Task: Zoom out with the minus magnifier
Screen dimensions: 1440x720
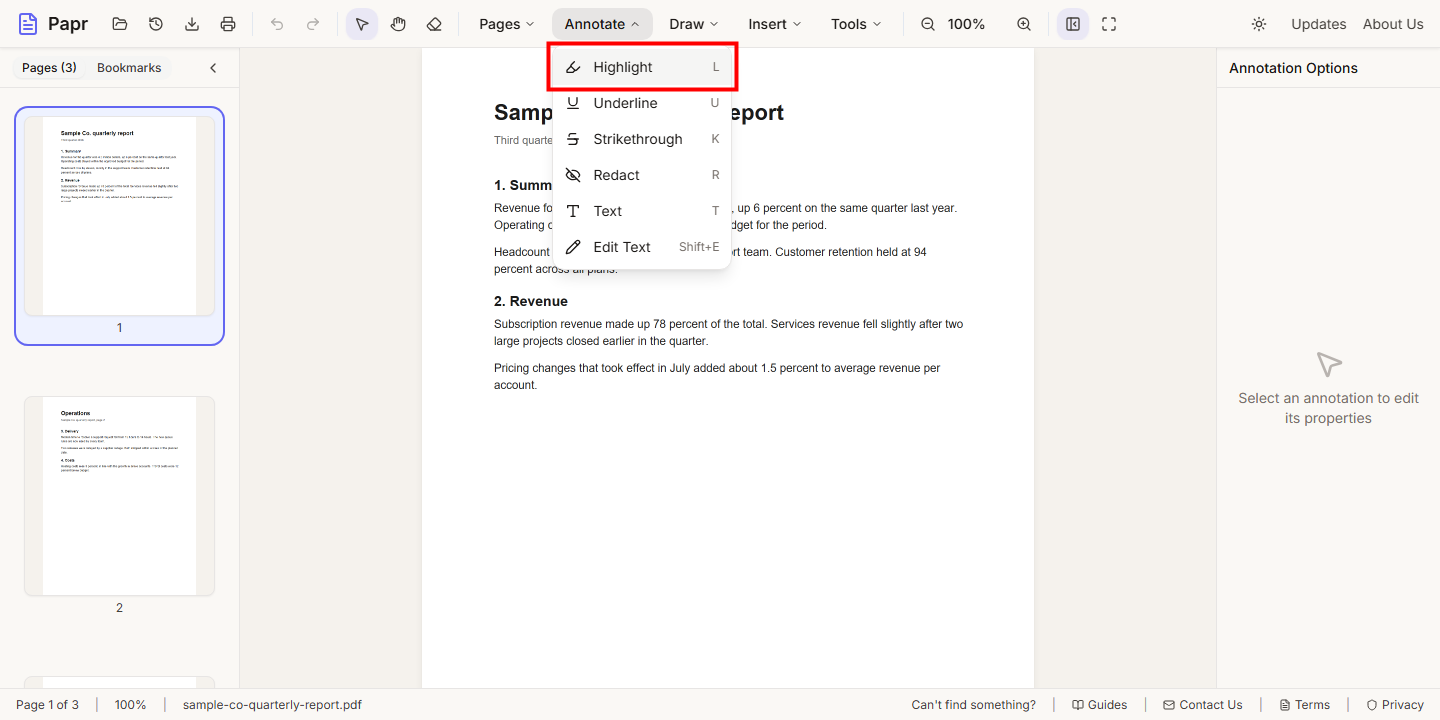Action: click(x=928, y=24)
